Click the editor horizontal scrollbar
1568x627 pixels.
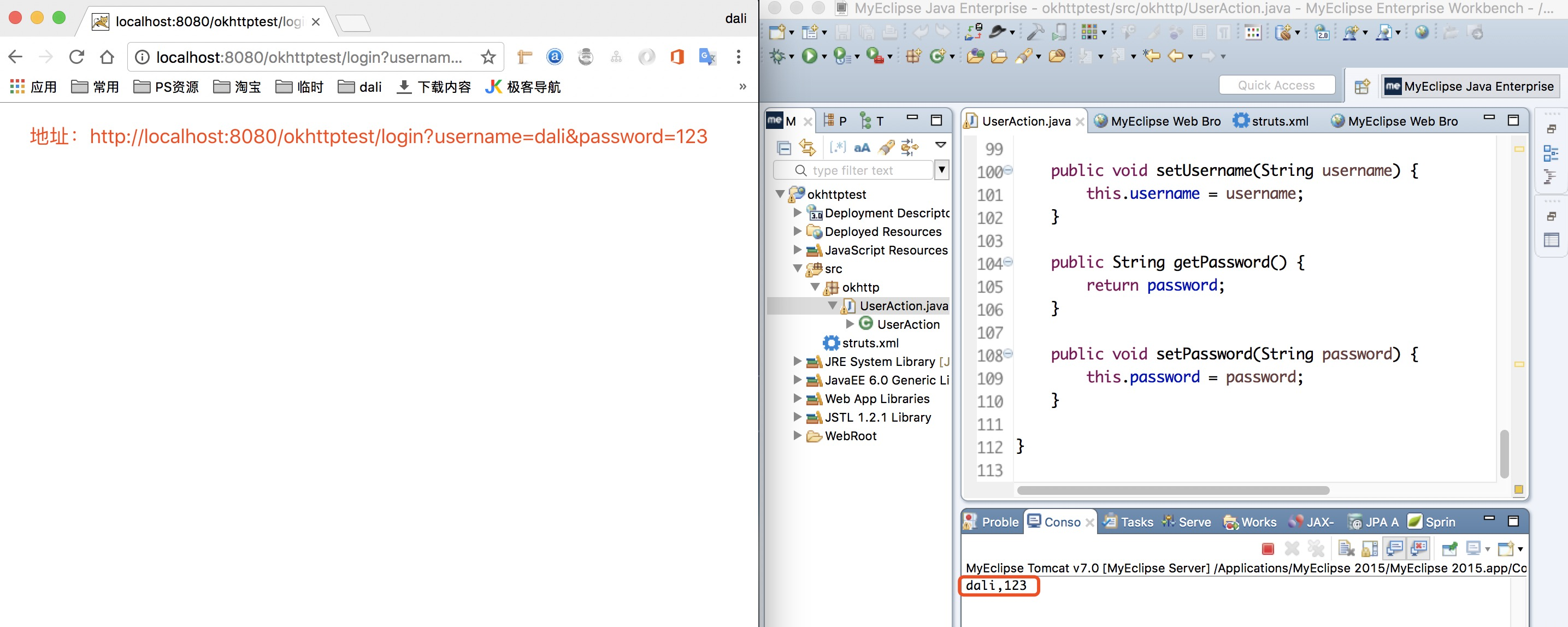[x=1172, y=490]
